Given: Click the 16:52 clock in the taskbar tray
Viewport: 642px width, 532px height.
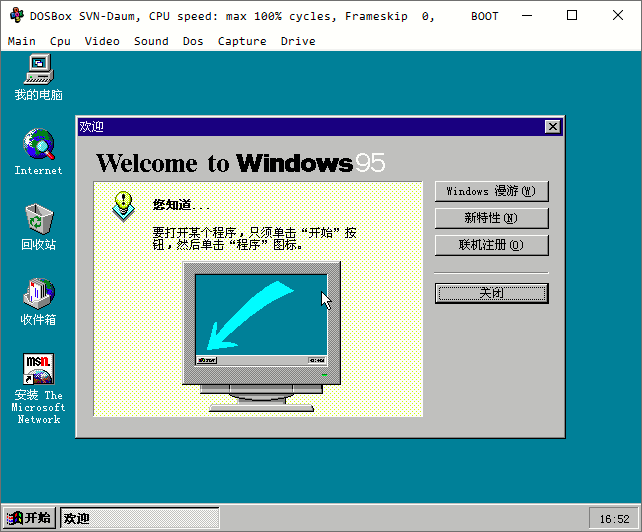Looking at the screenshot, I should tap(614, 519).
